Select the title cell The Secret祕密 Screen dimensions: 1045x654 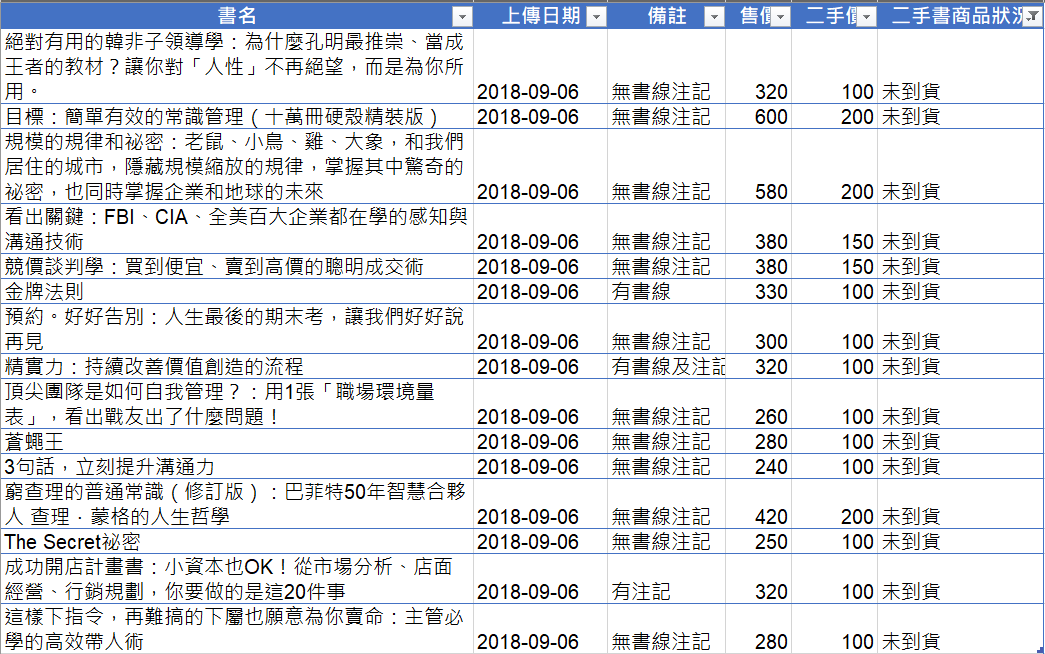point(237,541)
